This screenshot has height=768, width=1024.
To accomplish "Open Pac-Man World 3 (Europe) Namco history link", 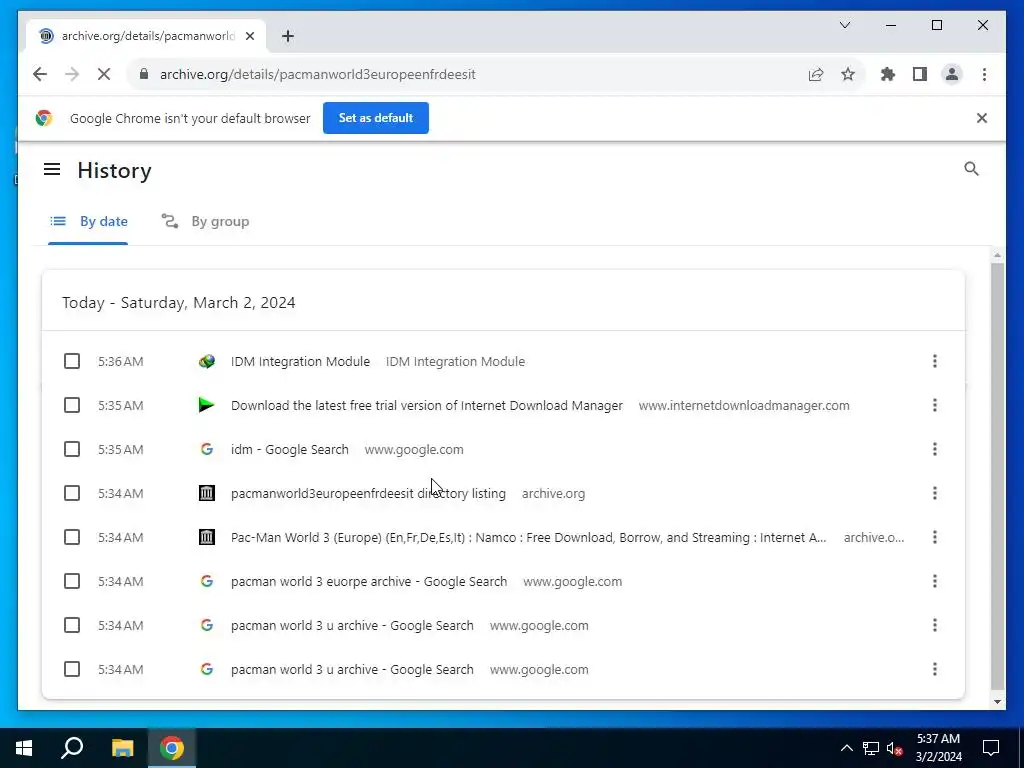I will [528, 537].
